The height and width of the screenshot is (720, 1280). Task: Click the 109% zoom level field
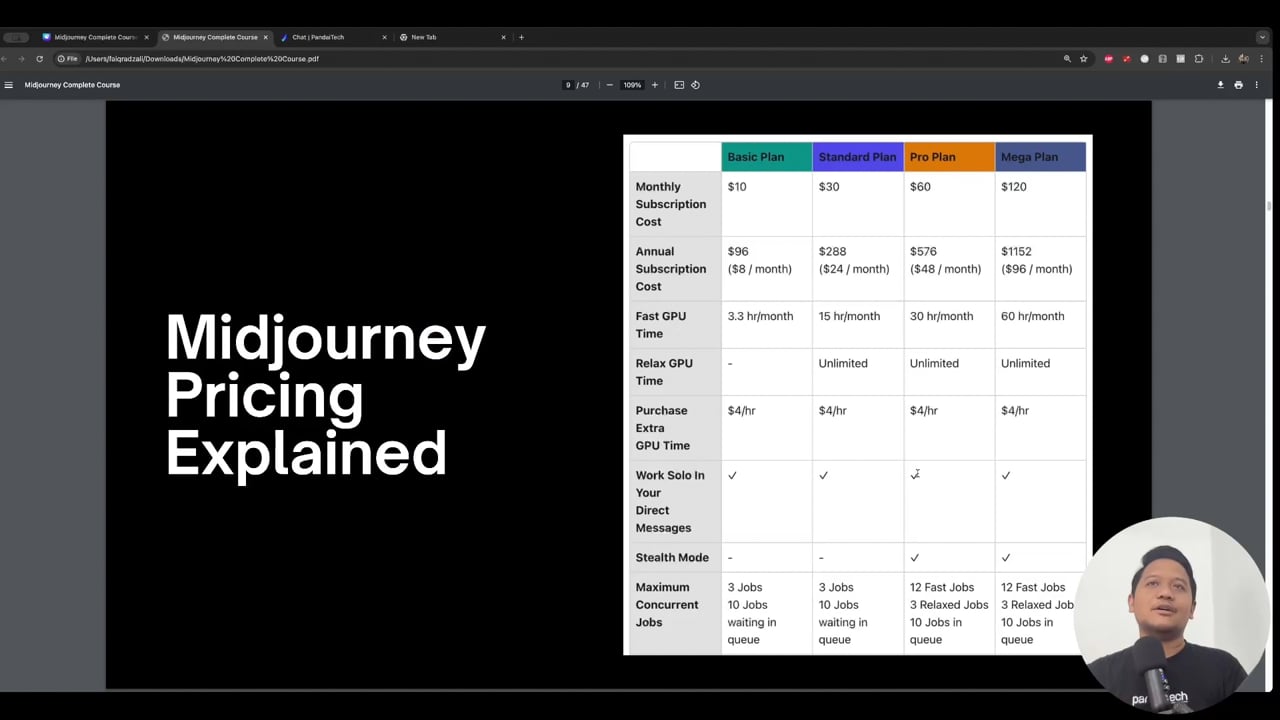pyautogui.click(x=632, y=85)
